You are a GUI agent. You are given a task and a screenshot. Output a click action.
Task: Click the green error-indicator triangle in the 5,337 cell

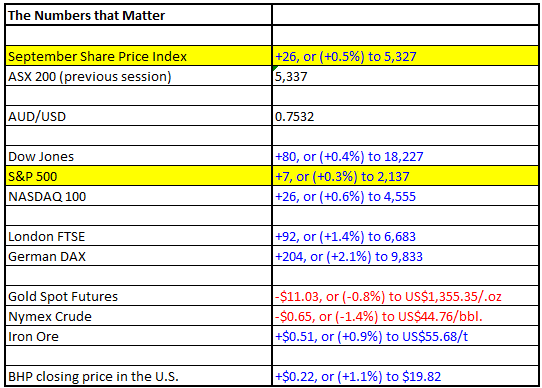pyautogui.click(x=275, y=68)
